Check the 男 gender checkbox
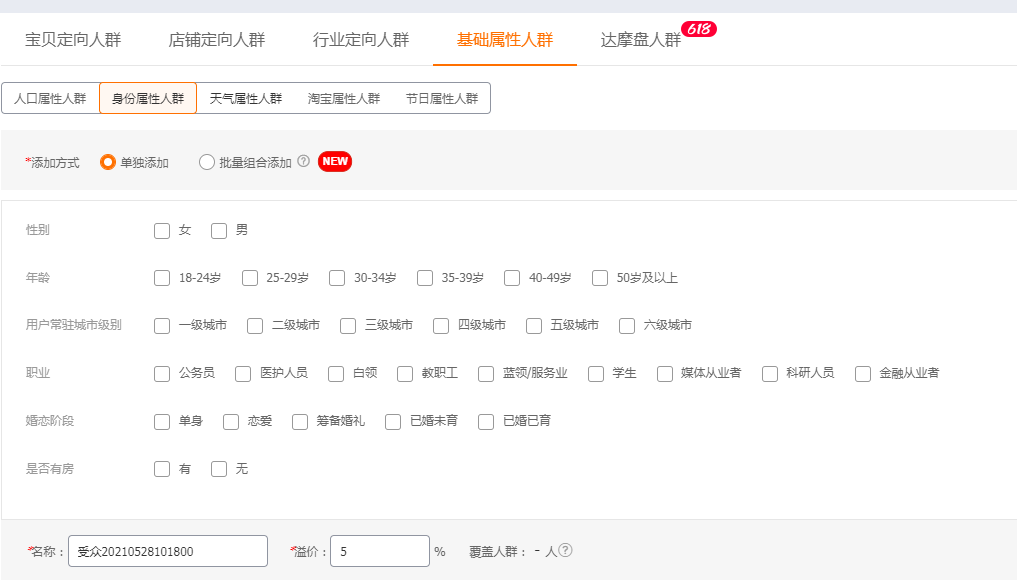This screenshot has width=1017, height=586. (219, 231)
